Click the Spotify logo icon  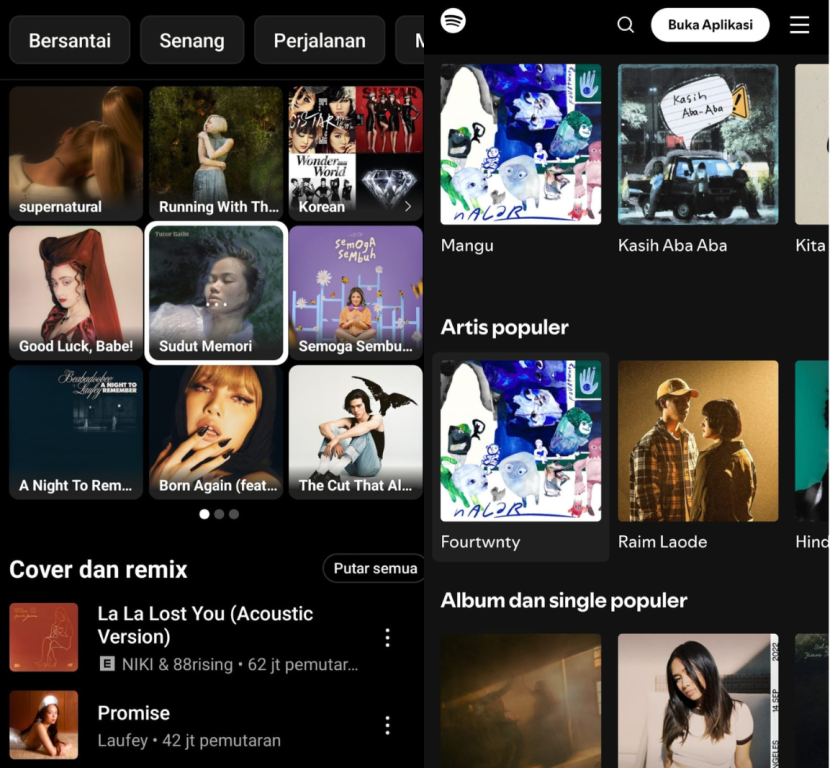tap(453, 21)
